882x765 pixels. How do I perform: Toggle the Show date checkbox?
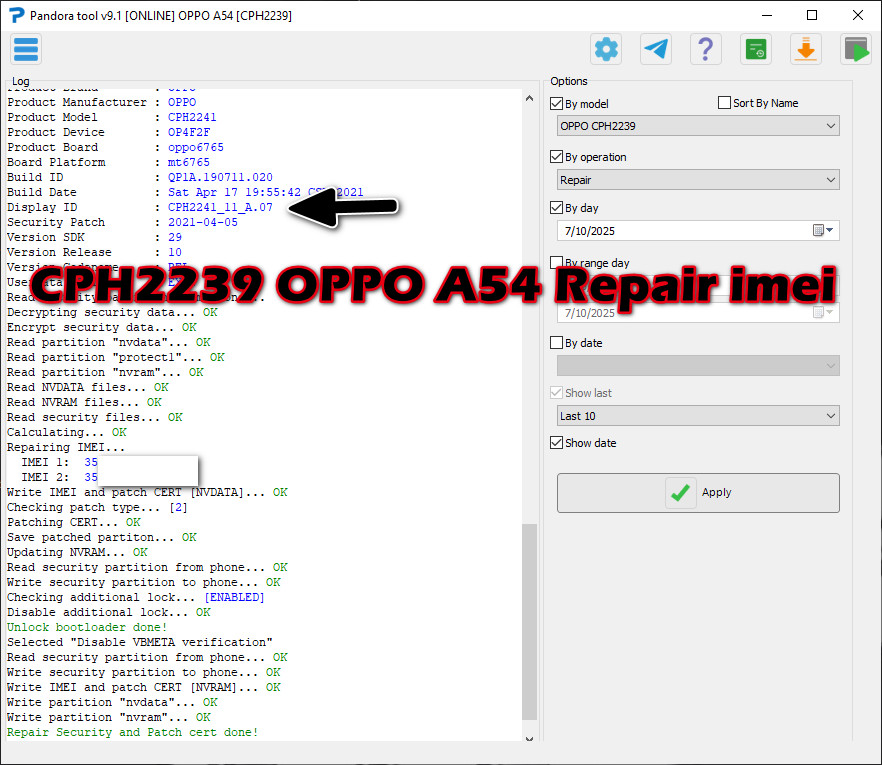pyautogui.click(x=556, y=443)
